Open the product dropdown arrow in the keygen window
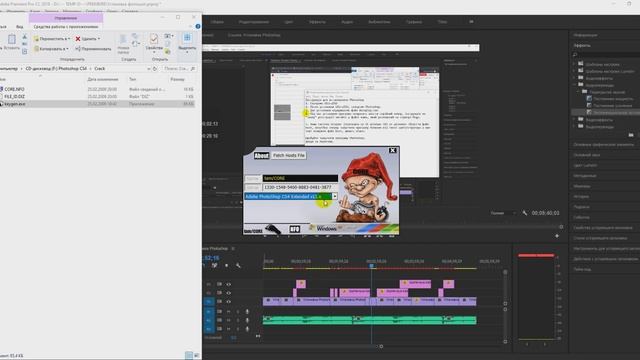This screenshot has height=360, width=640. click(334, 196)
